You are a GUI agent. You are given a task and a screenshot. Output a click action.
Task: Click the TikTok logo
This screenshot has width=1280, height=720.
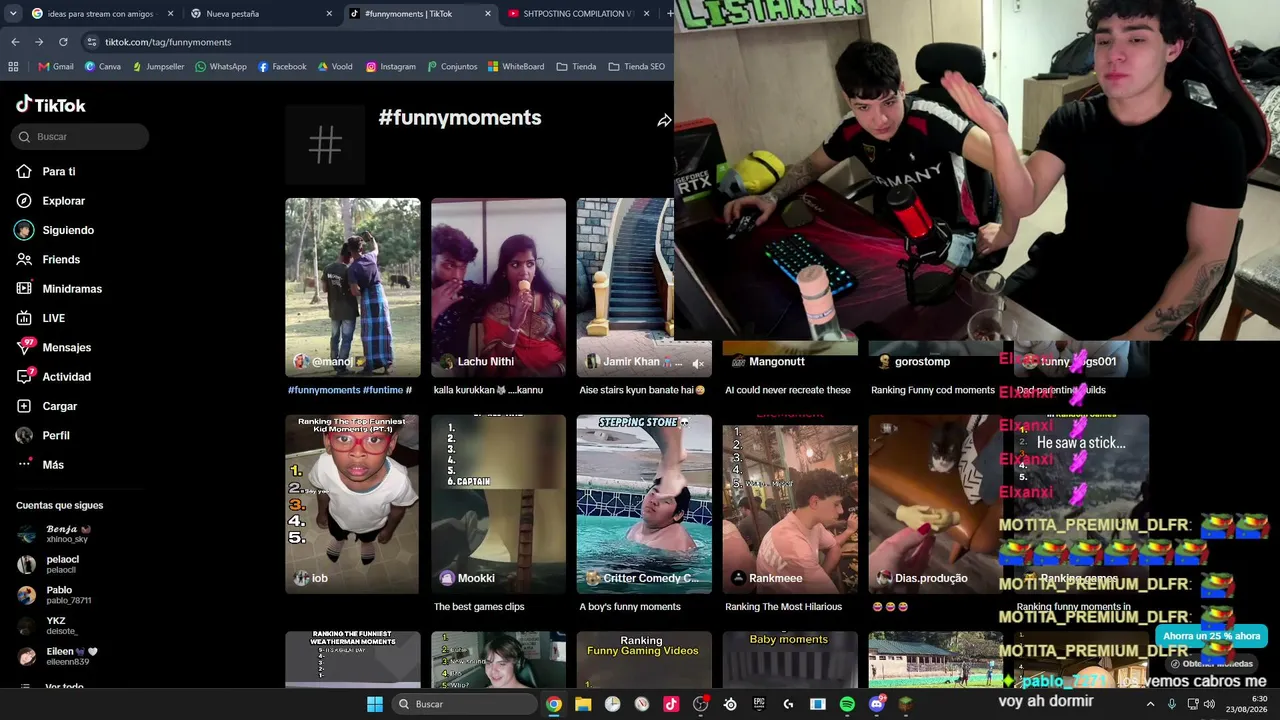(51, 105)
